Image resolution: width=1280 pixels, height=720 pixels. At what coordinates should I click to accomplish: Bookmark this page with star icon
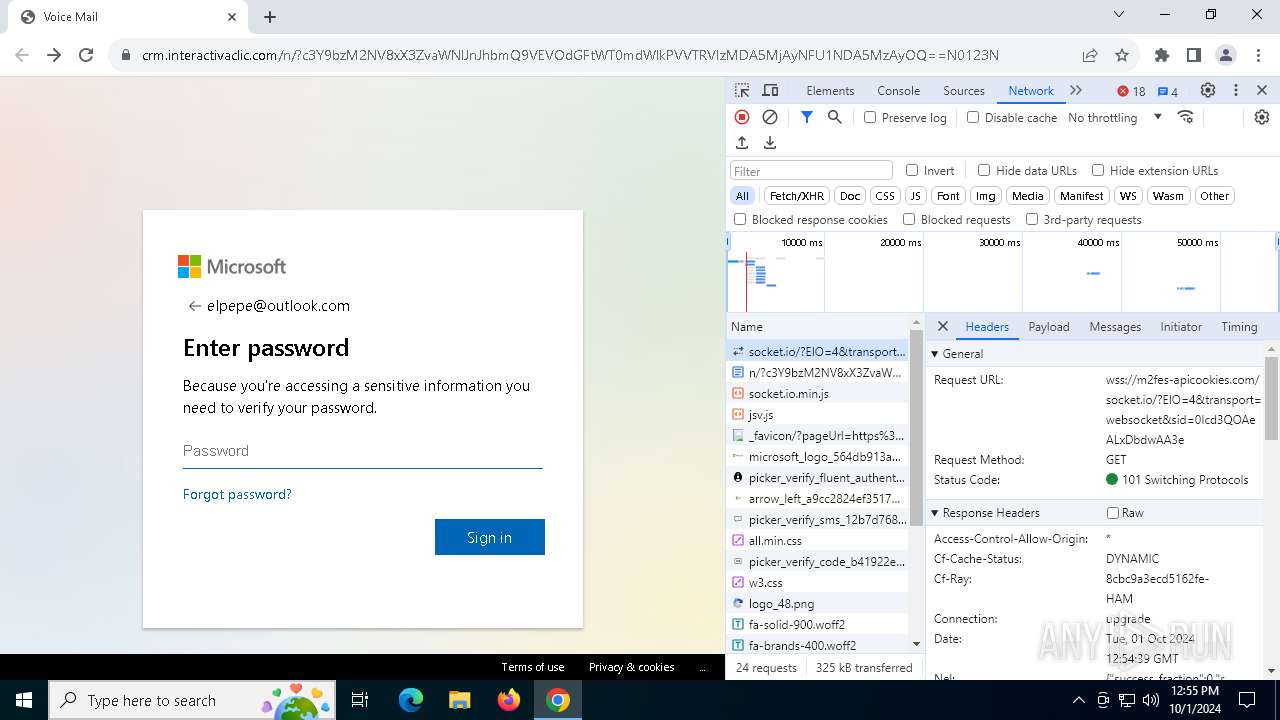tap(1122, 55)
